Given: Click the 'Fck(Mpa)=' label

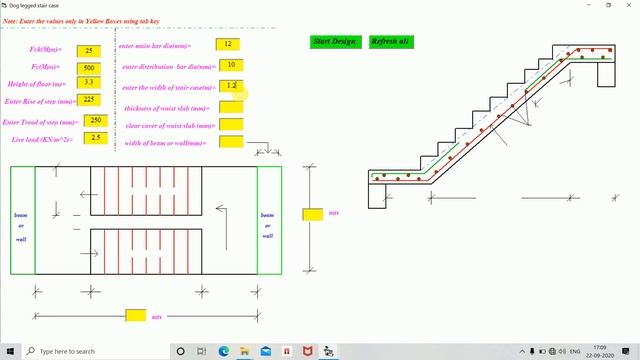Looking at the screenshot, I should coord(45,49).
